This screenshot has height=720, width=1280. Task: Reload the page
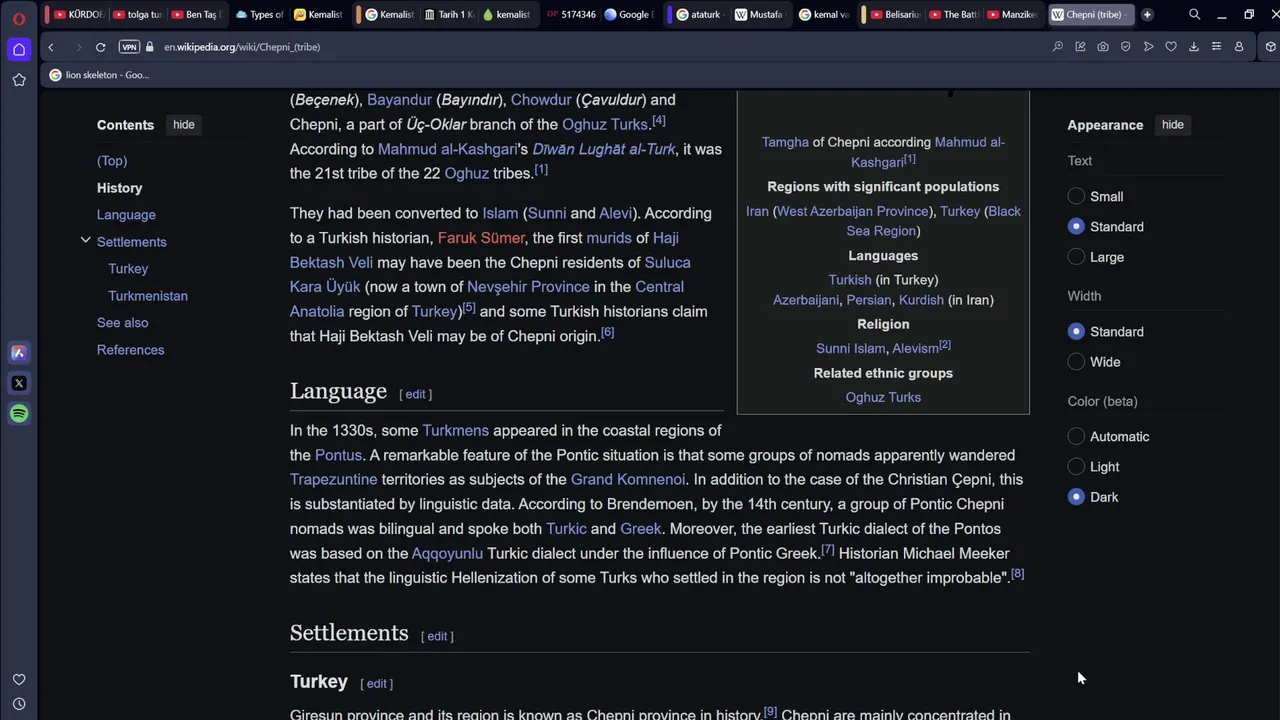[x=101, y=47]
